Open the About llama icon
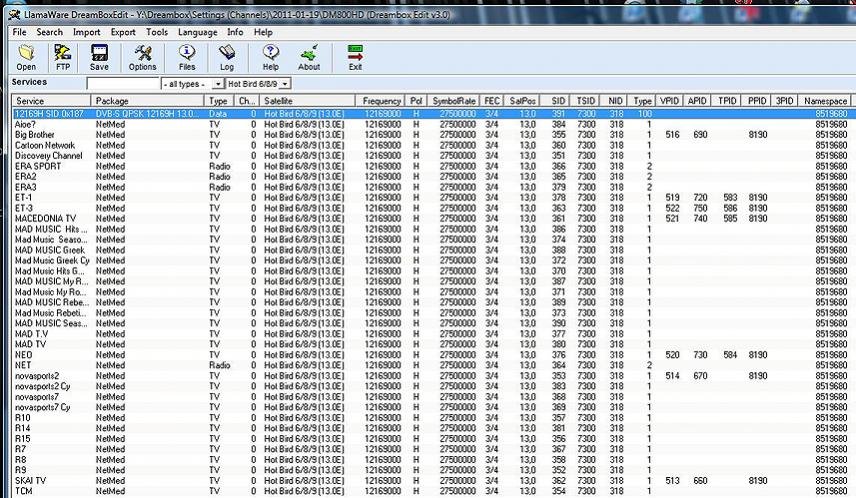The width and height of the screenshot is (856, 498). point(309,56)
